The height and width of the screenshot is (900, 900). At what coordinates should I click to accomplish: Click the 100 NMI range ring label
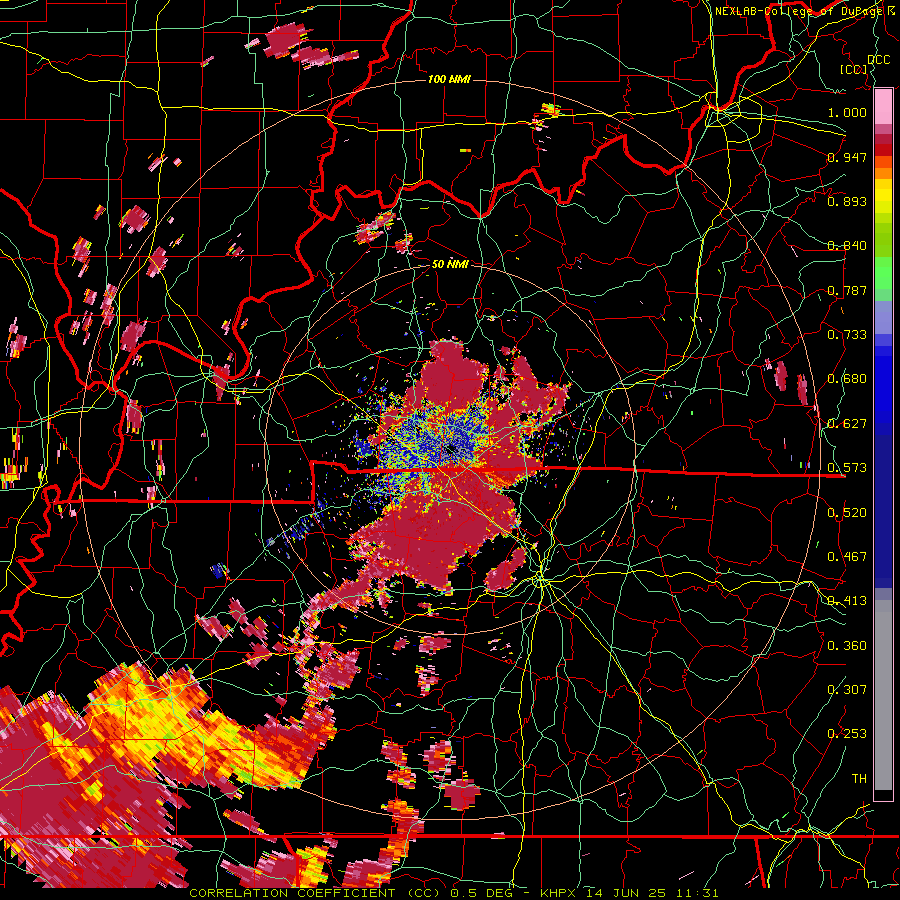tap(449, 79)
